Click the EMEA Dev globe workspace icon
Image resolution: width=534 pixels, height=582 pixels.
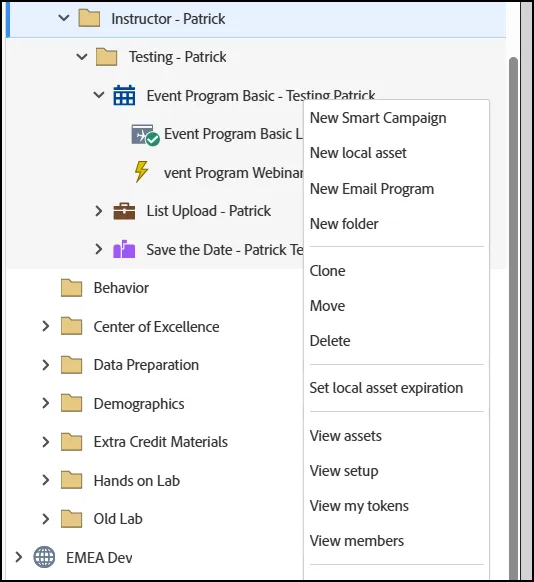click(44, 557)
